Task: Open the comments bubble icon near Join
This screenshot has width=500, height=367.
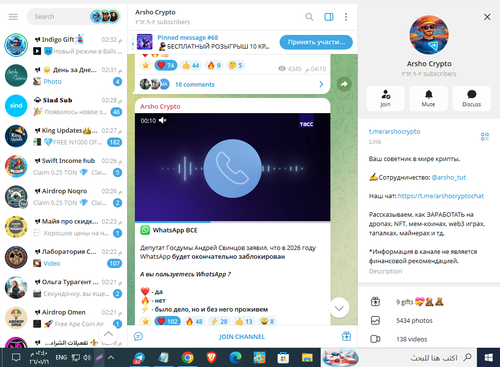Action: (138, 337)
